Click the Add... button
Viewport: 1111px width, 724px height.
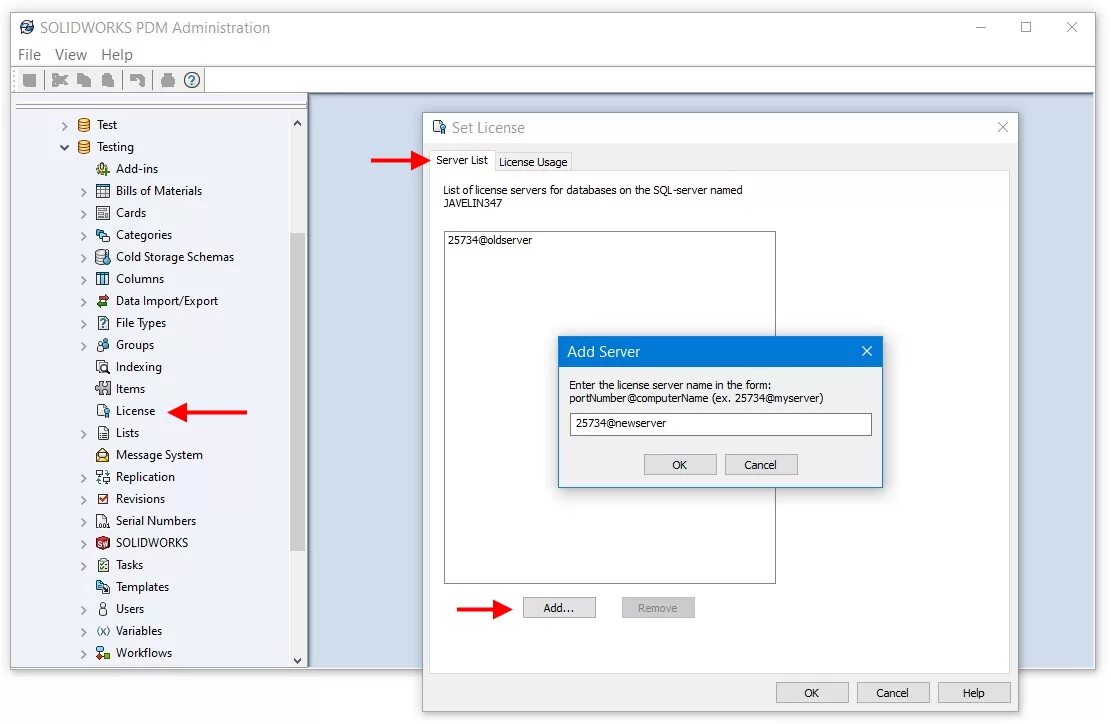tap(559, 608)
